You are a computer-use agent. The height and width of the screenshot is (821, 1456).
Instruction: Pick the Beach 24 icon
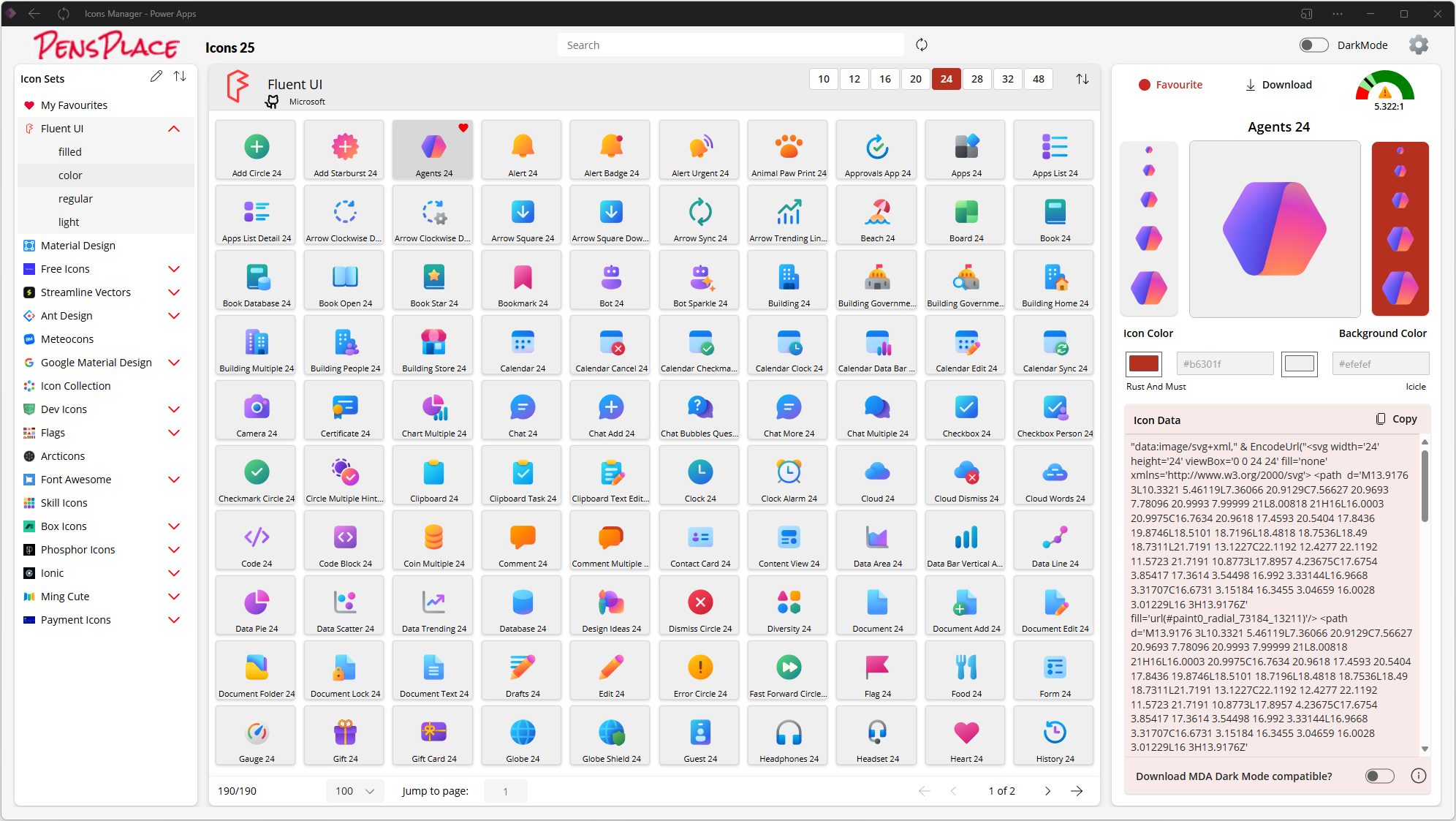click(878, 215)
